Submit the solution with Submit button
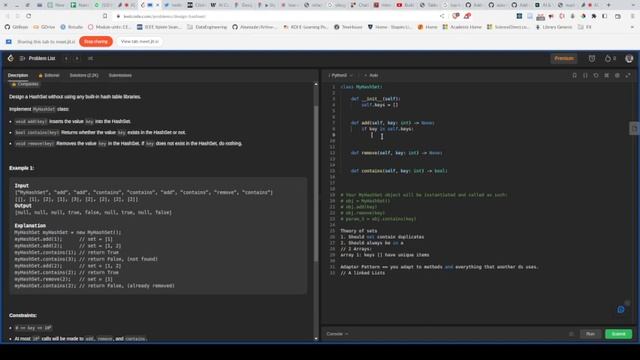The height and width of the screenshot is (360, 640). [618, 334]
